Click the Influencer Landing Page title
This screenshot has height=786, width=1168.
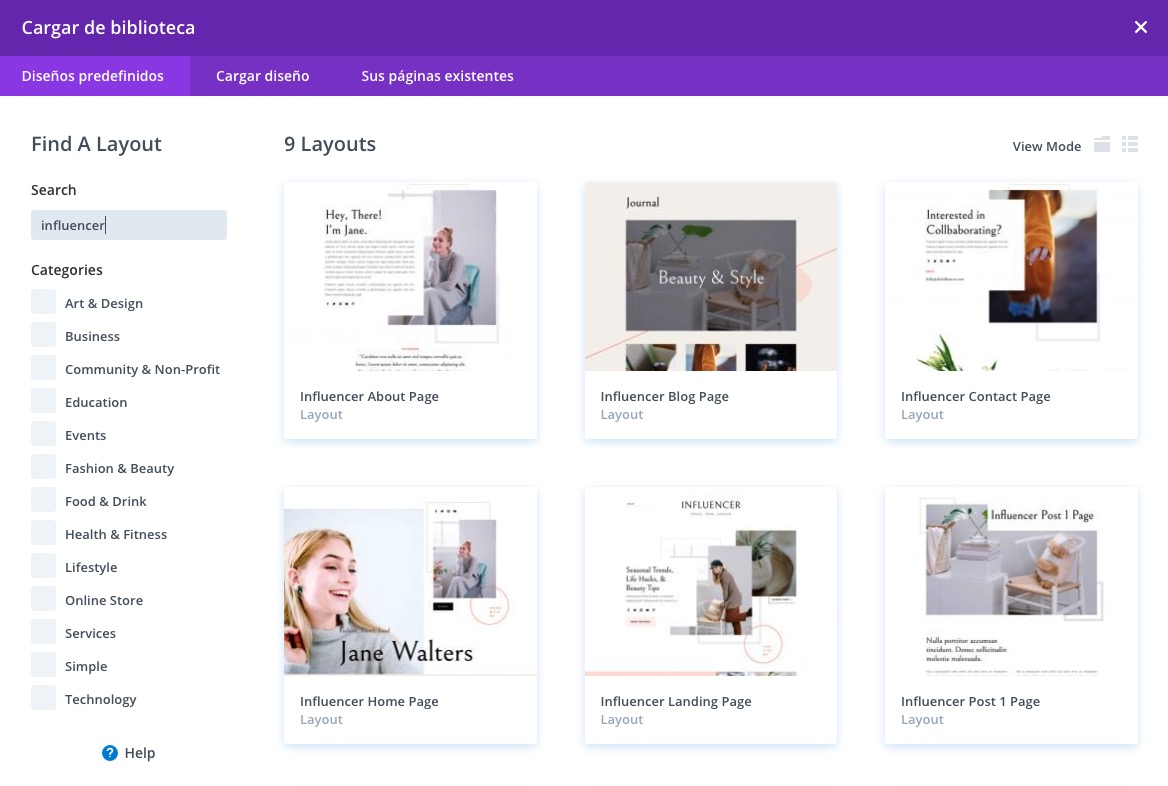(676, 701)
